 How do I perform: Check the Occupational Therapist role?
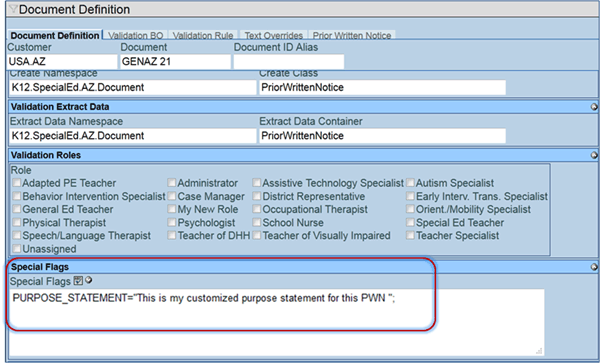point(256,209)
